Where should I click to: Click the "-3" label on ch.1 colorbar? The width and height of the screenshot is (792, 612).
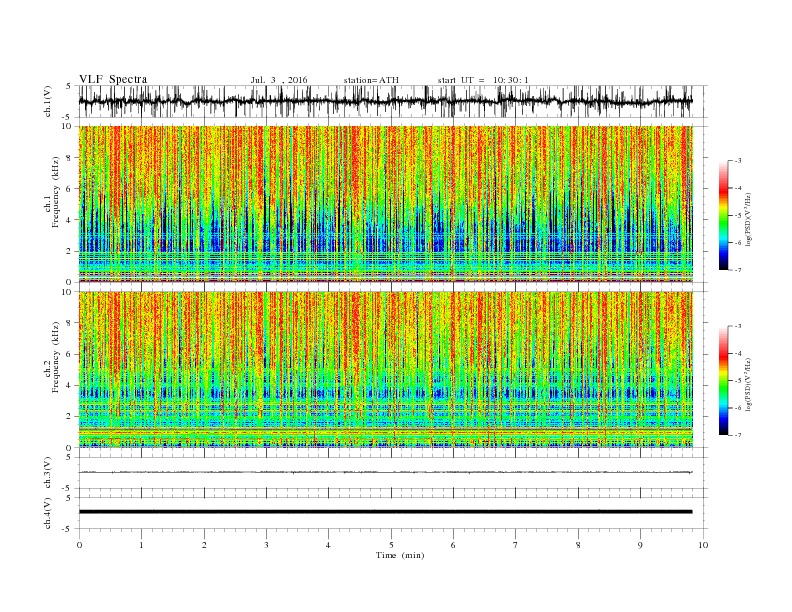738,161
